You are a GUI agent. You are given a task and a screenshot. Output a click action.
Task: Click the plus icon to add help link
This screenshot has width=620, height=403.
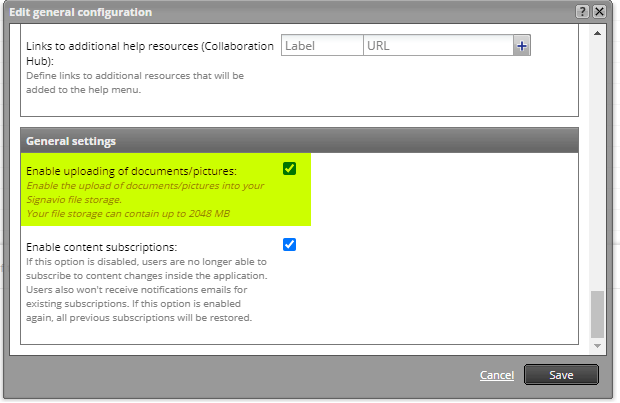(522, 46)
